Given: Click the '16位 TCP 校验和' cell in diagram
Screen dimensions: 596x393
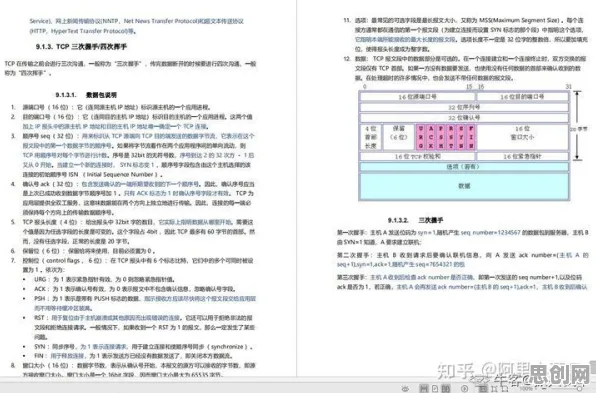Looking at the screenshot, I should (417, 156).
